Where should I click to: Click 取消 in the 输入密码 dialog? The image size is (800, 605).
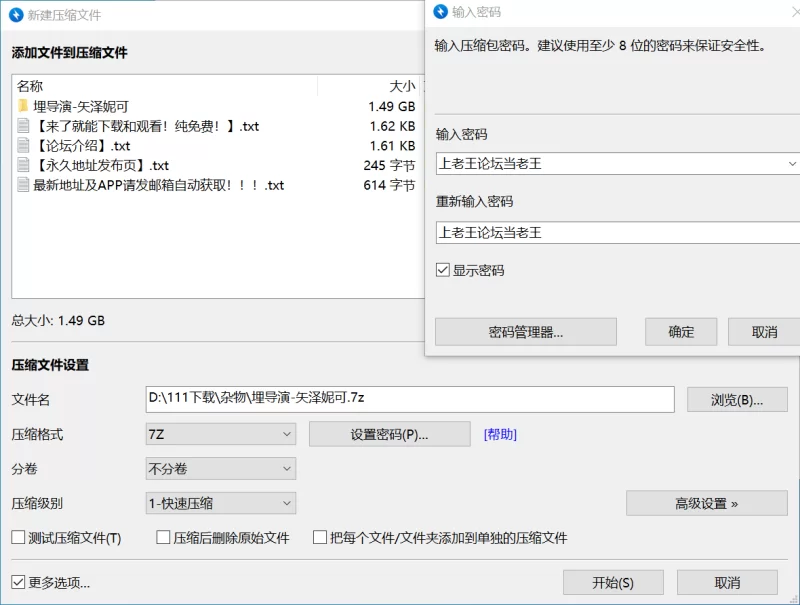click(x=764, y=332)
